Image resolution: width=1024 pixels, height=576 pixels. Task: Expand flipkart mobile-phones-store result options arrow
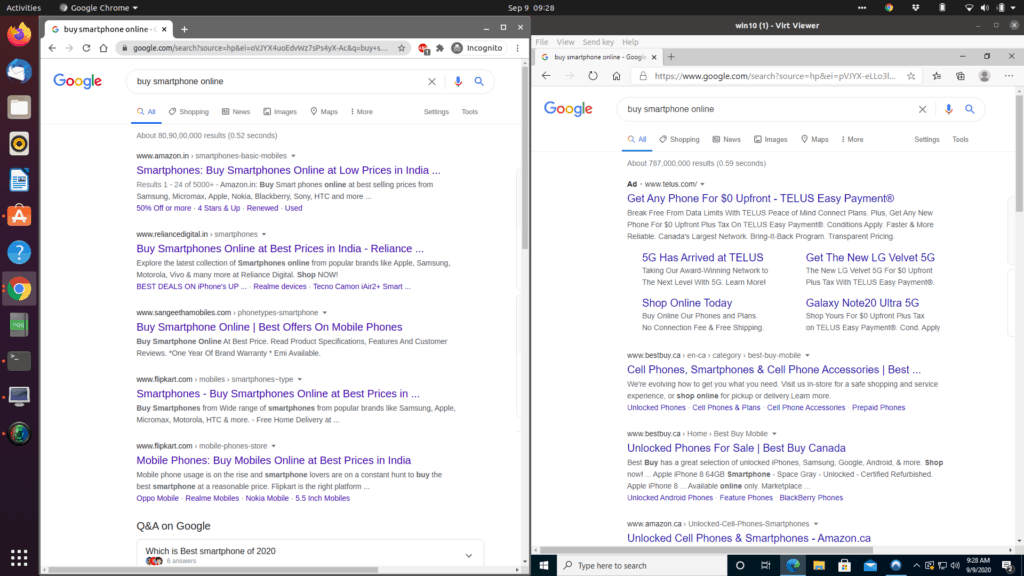[x=274, y=446]
